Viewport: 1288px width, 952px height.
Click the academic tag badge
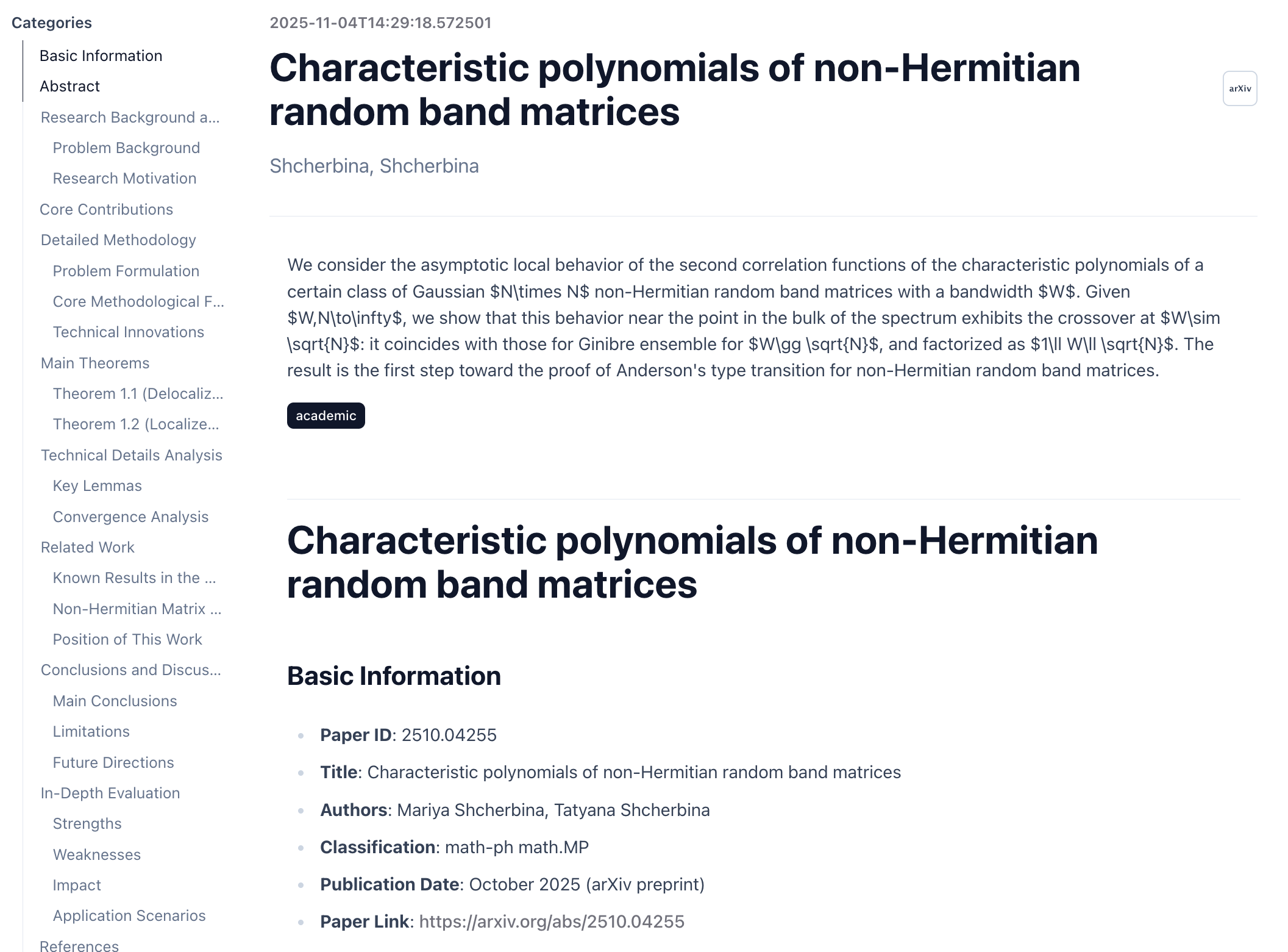[x=326, y=416]
